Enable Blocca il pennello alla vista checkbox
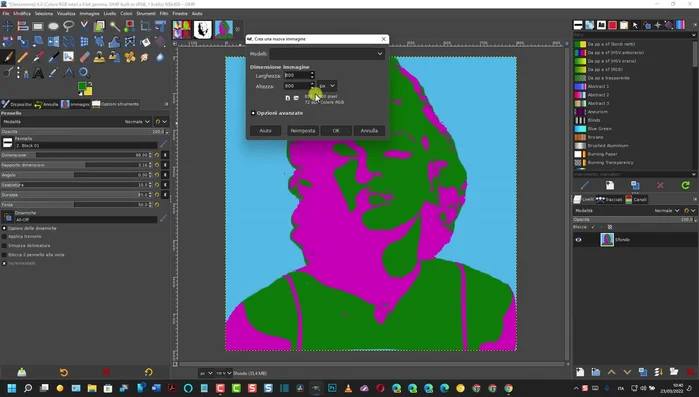 pyautogui.click(x=4, y=255)
